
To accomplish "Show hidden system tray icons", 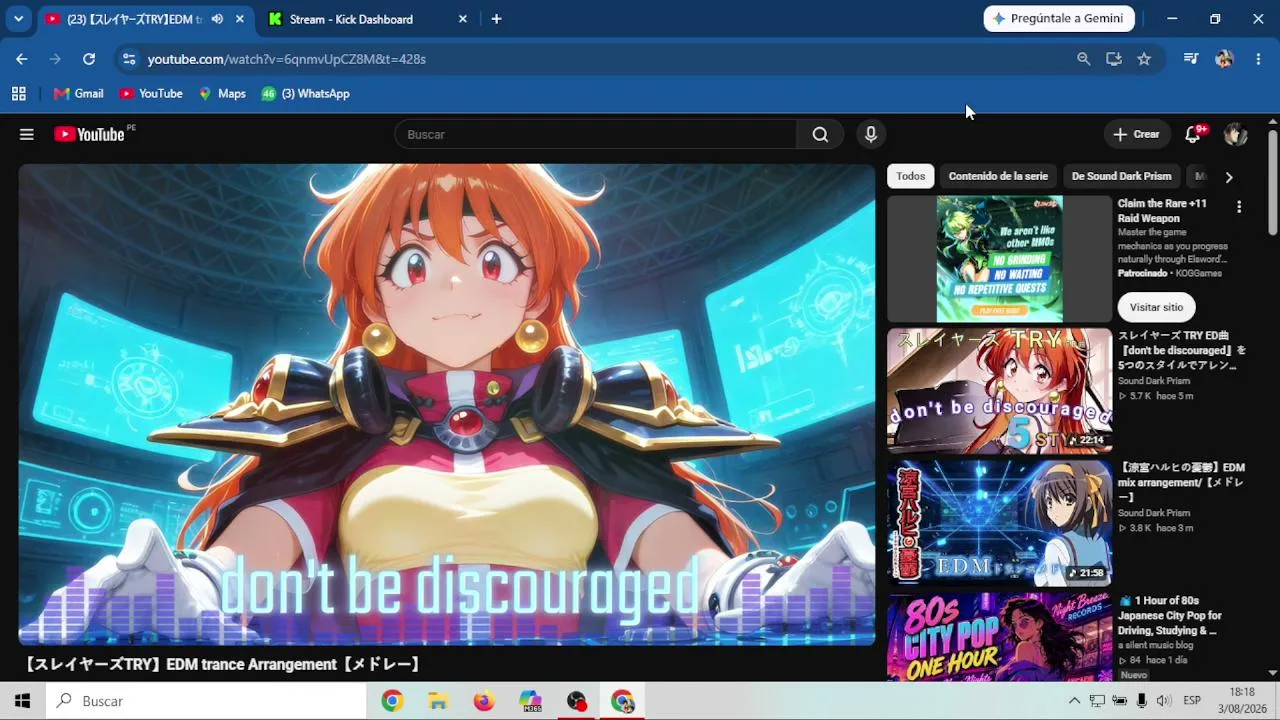I will pos(1074,701).
